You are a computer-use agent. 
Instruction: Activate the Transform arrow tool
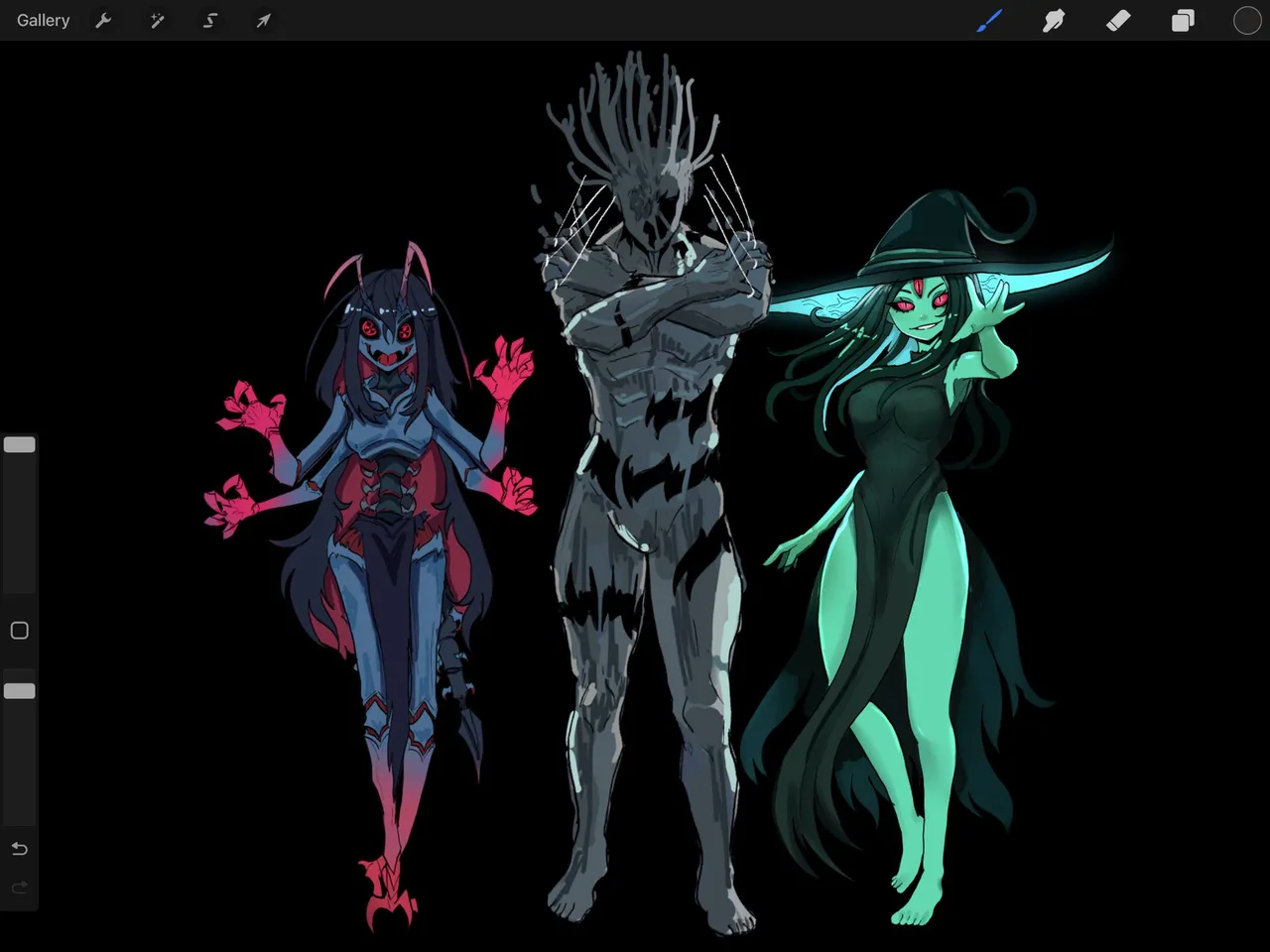tap(263, 20)
